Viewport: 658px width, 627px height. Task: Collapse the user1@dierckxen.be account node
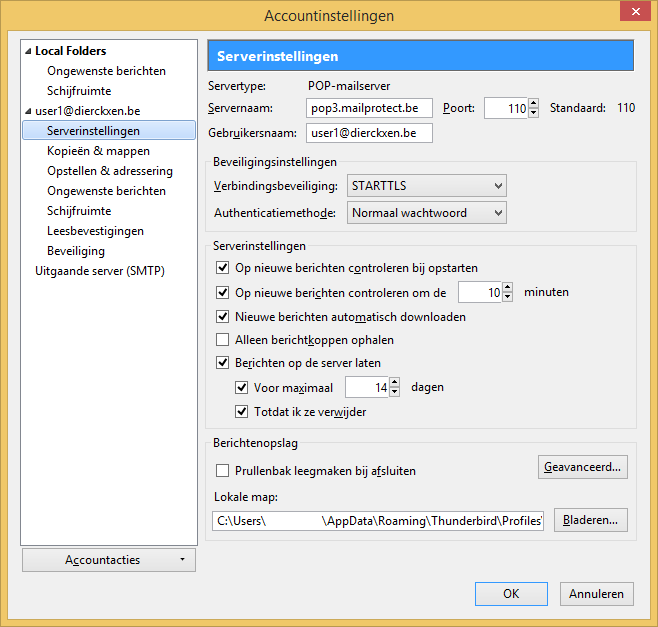tap(28, 111)
